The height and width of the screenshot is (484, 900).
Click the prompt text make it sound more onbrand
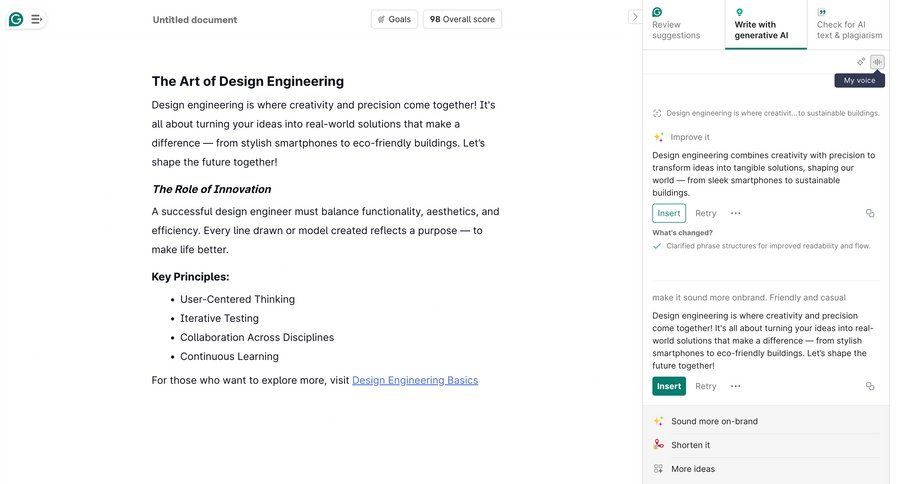[748, 297]
